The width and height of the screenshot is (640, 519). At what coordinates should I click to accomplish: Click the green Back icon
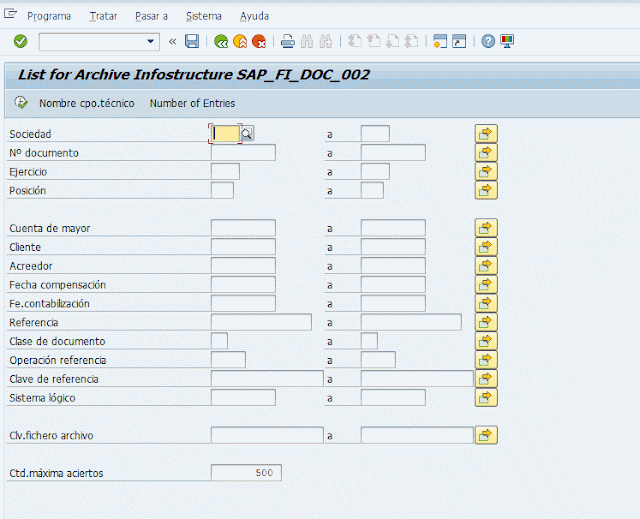221,41
